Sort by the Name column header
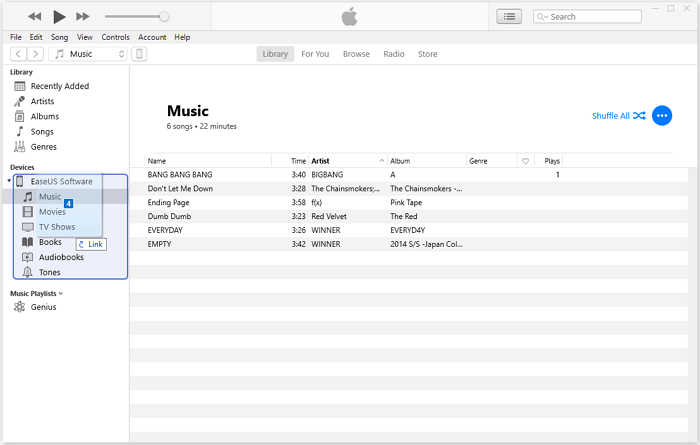This screenshot has width=700, height=445. pos(208,161)
